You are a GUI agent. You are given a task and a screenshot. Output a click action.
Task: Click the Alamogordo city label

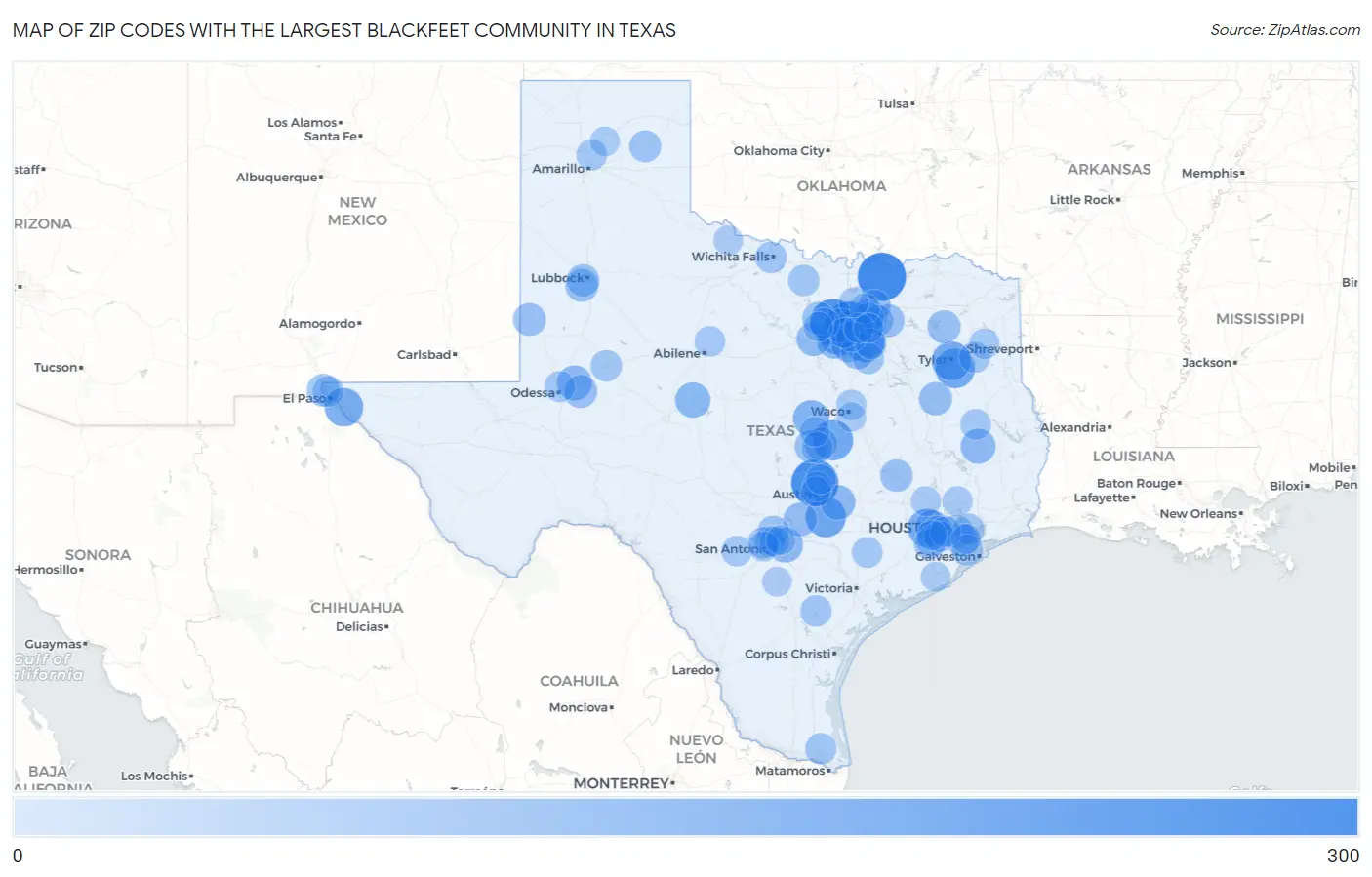(319, 324)
